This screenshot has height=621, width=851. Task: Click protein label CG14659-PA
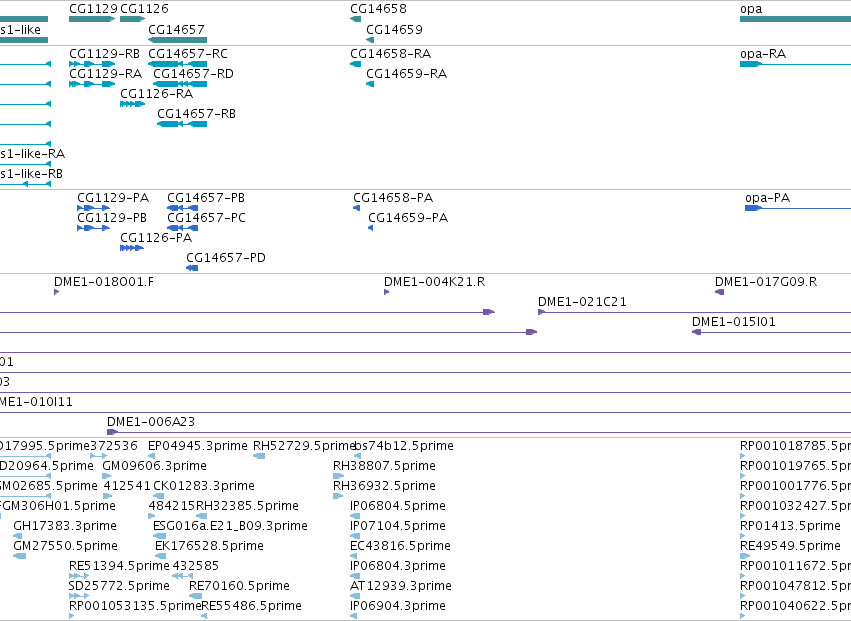408,218
